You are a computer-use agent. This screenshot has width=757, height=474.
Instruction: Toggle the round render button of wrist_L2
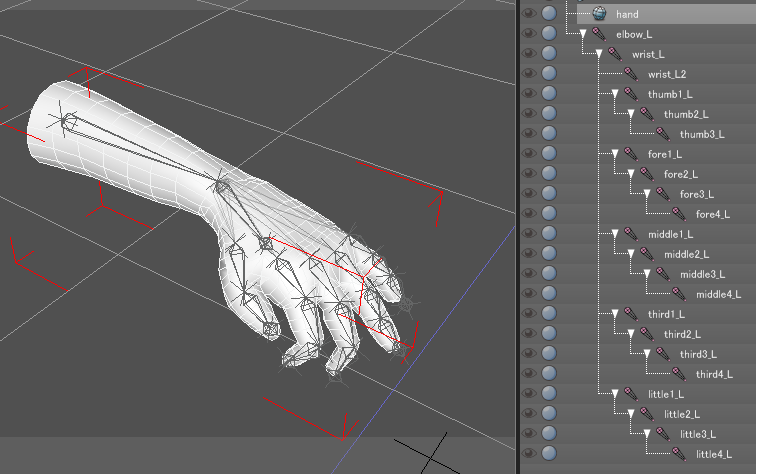(x=549, y=73)
